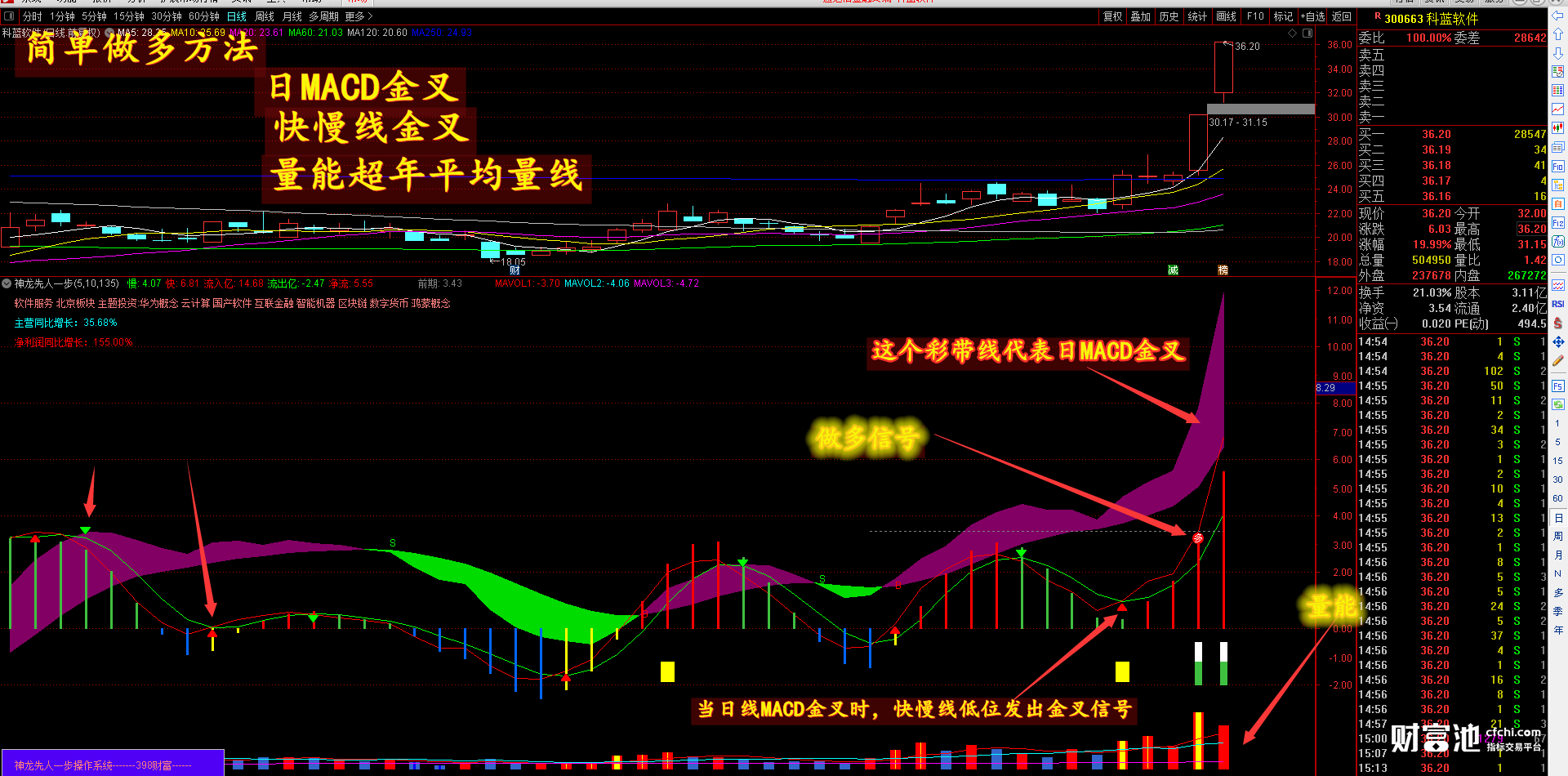The width and height of the screenshot is (1568, 776).
Task: Click the diamond icon at chart top-right
Action: coord(1292,33)
